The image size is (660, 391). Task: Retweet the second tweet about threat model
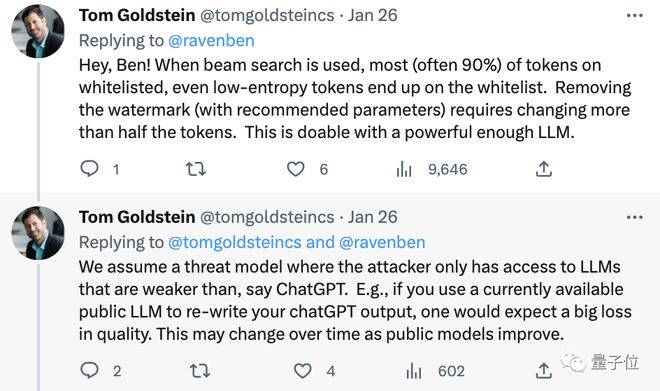pyautogui.click(x=200, y=371)
